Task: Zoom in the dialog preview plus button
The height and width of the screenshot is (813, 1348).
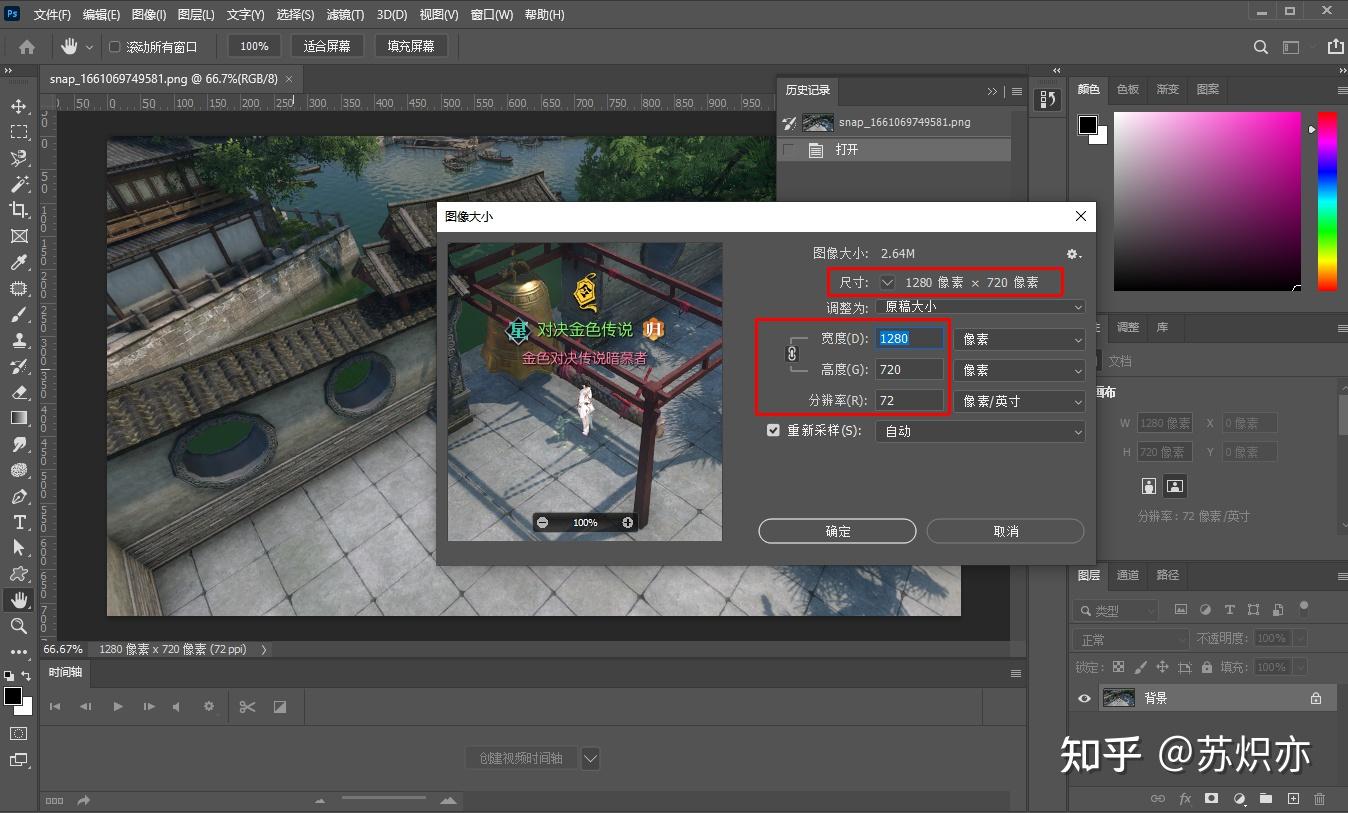Action: pyautogui.click(x=628, y=523)
